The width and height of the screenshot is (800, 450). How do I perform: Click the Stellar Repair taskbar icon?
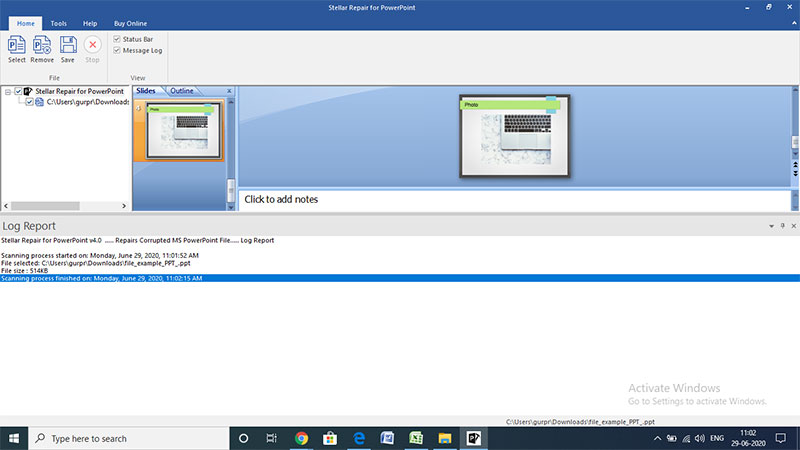pyautogui.click(x=473, y=438)
